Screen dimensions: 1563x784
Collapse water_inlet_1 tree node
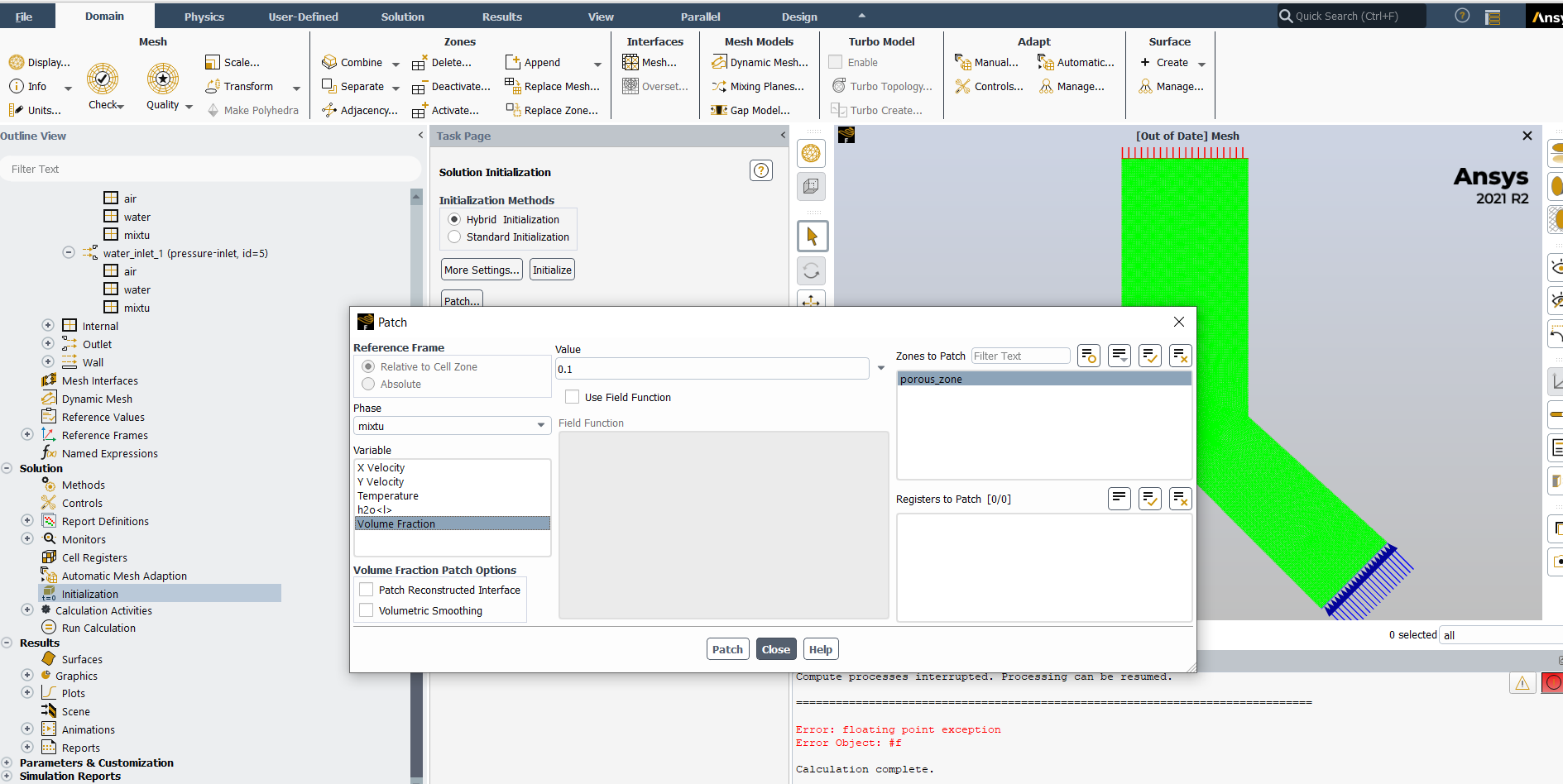69,253
